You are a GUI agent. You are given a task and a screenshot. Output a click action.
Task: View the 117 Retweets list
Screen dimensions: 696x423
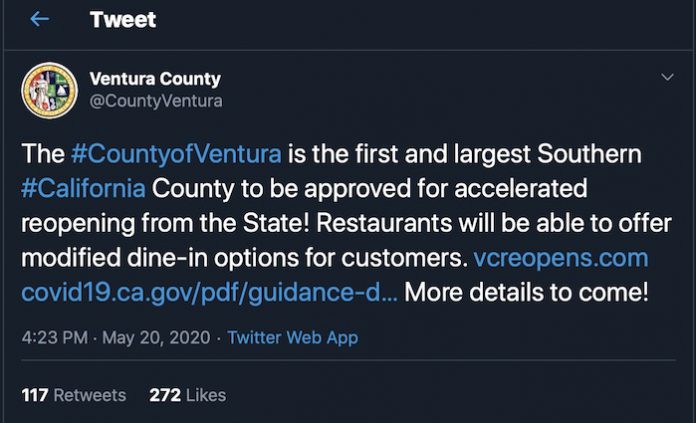74,395
